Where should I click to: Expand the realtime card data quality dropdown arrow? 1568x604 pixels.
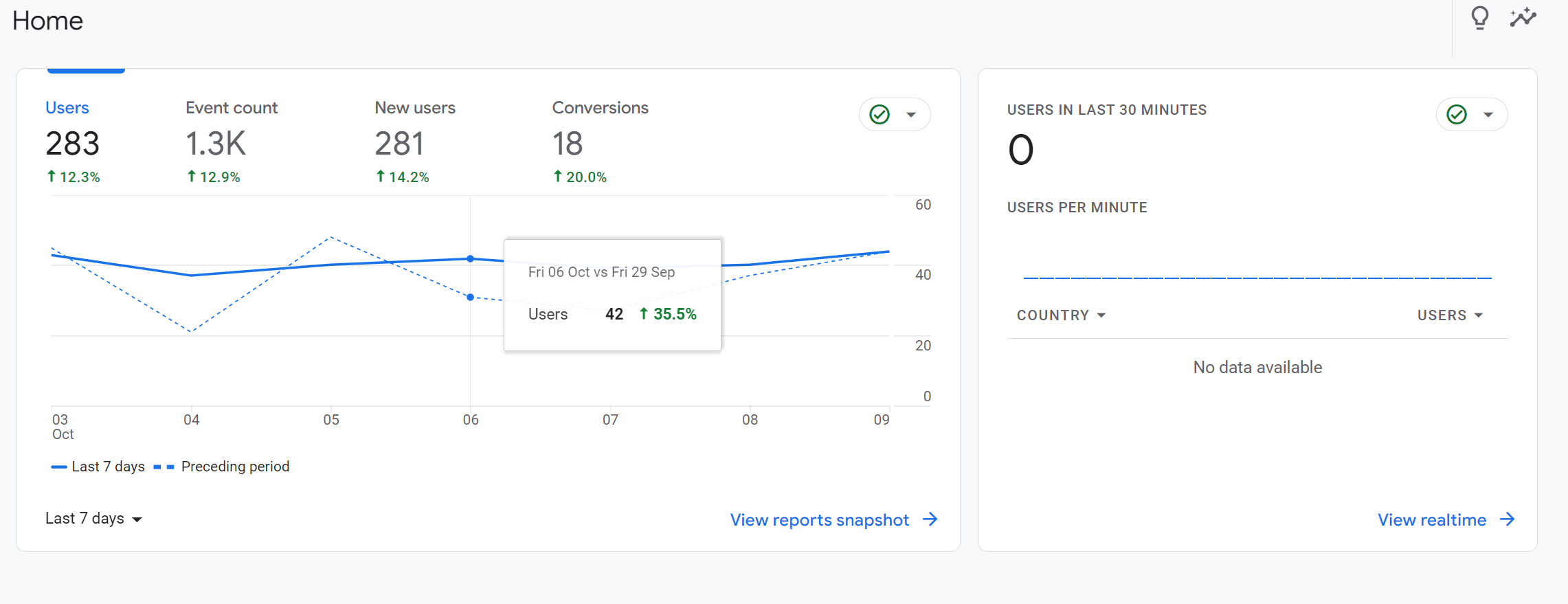1488,115
